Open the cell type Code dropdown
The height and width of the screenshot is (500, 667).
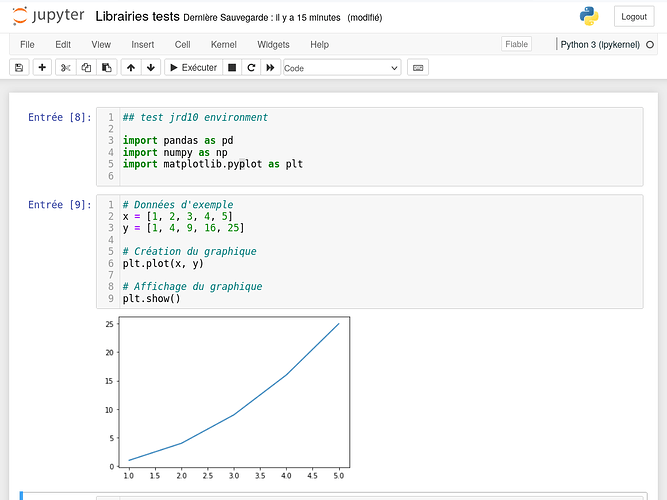[x=342, y=68]
